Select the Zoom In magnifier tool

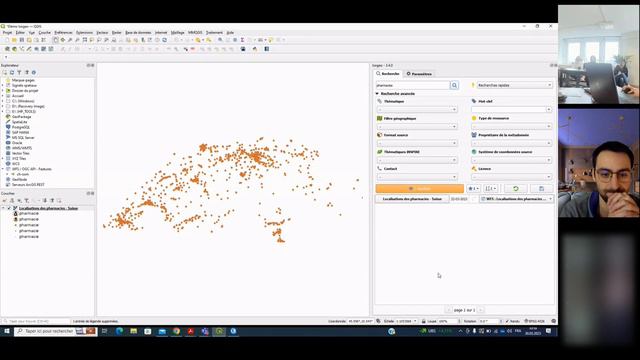tap(70, 40)
